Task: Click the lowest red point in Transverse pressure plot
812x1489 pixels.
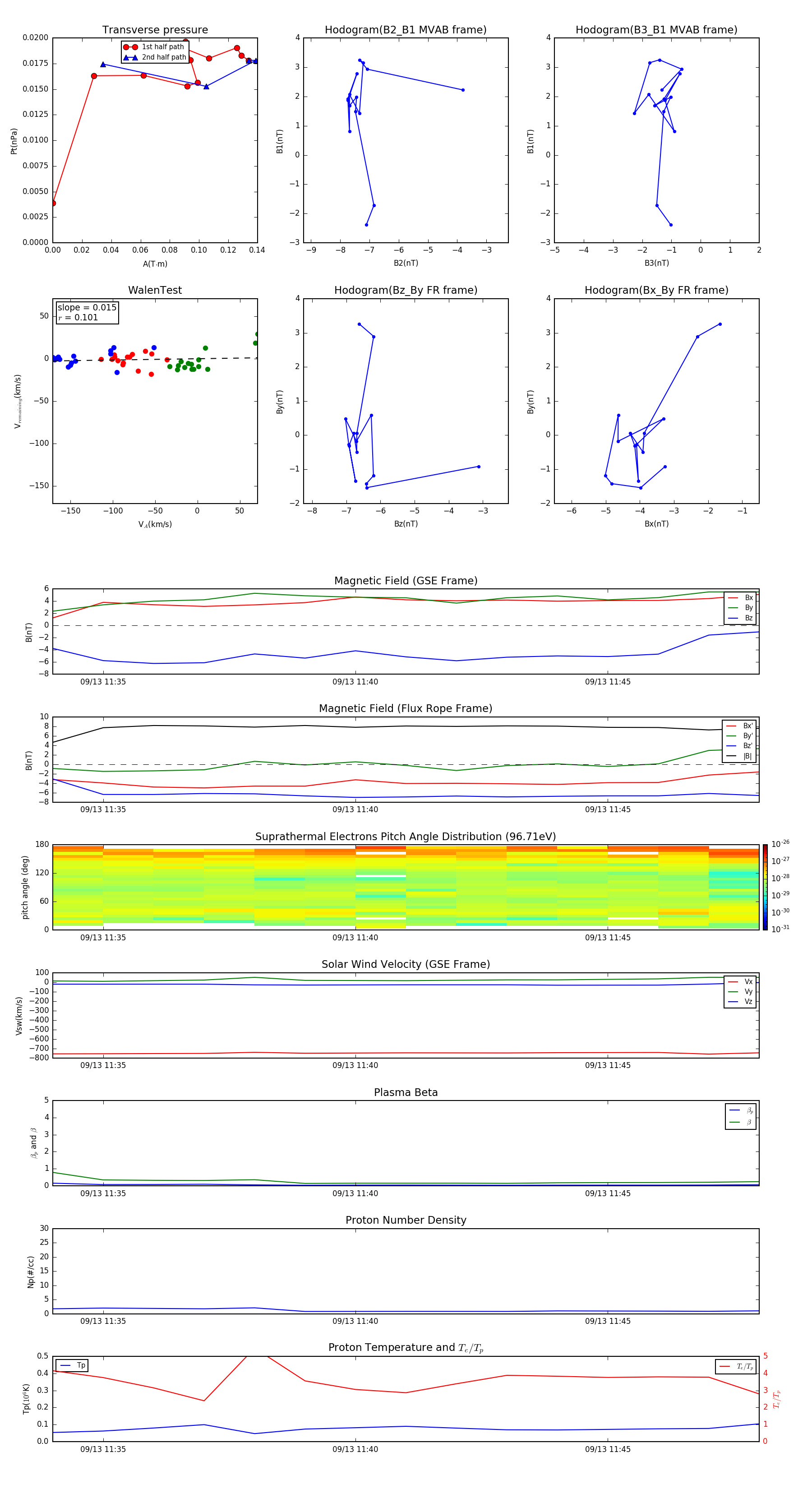Action: pyautogui.click(x=53, y=203)
